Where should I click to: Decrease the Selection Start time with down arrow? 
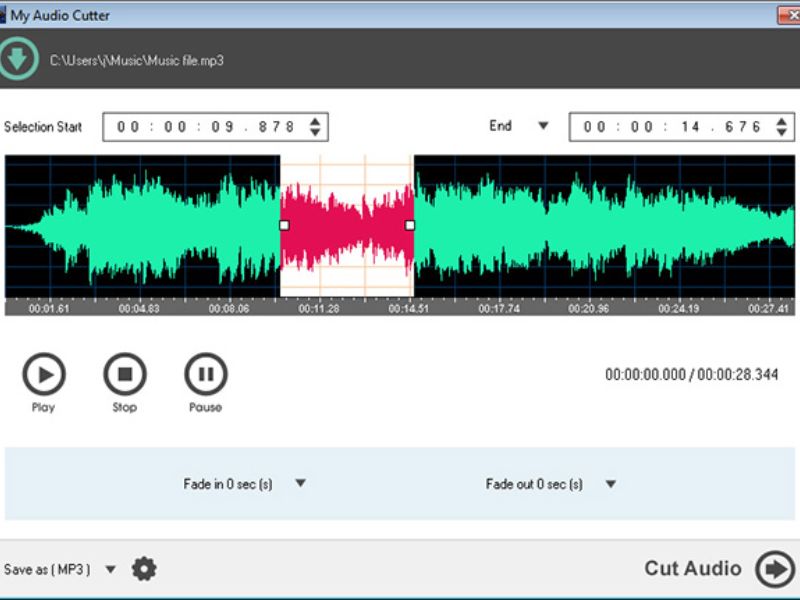coord(316,132)
